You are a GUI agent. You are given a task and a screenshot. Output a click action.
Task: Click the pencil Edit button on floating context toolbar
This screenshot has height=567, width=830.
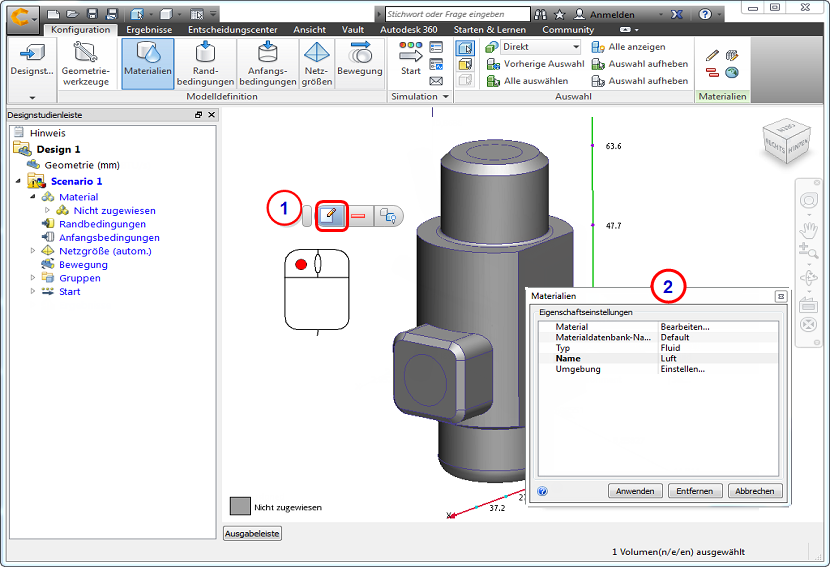(330, 216)
